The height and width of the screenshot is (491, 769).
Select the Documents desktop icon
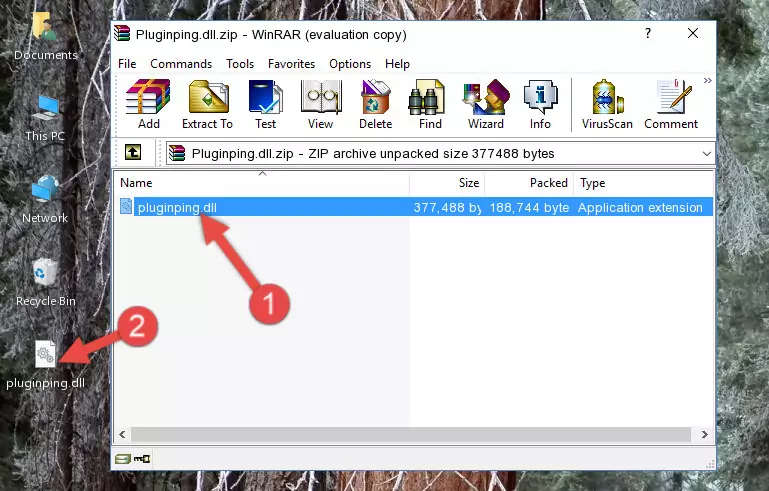point(45,37)
